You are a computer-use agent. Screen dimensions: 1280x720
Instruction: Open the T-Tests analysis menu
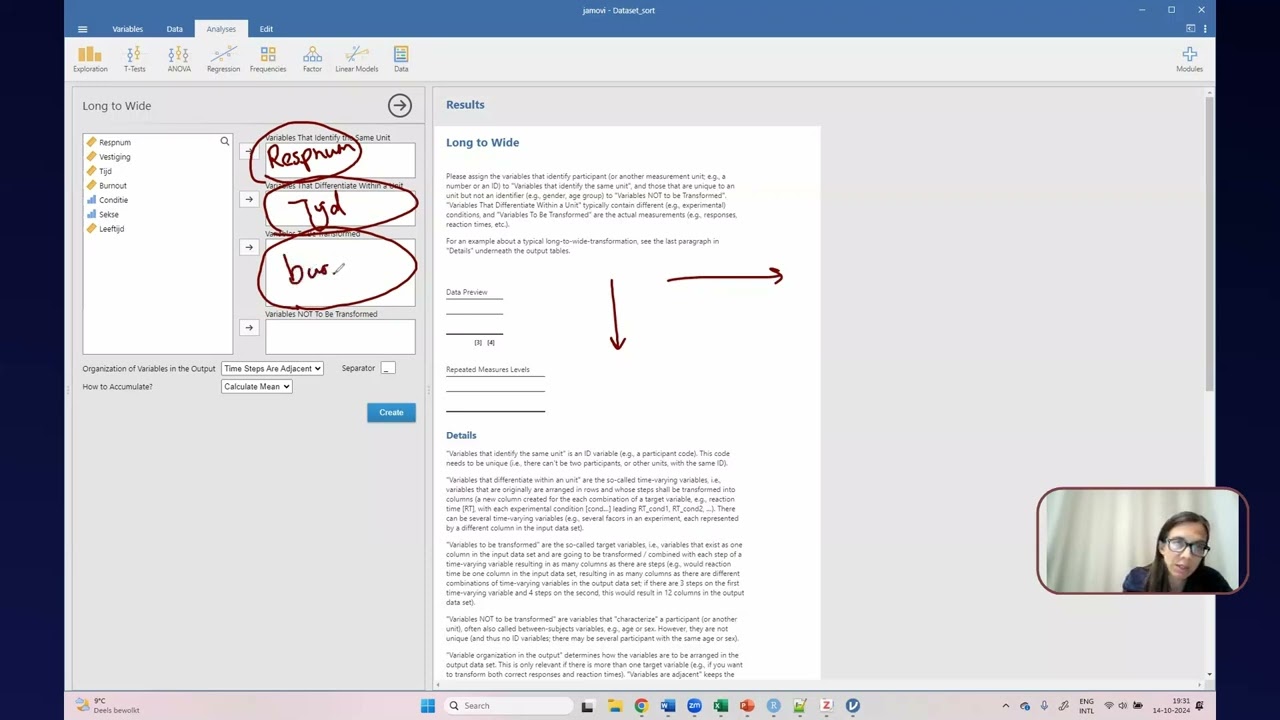pyautogui.click(x=134, y=59)
